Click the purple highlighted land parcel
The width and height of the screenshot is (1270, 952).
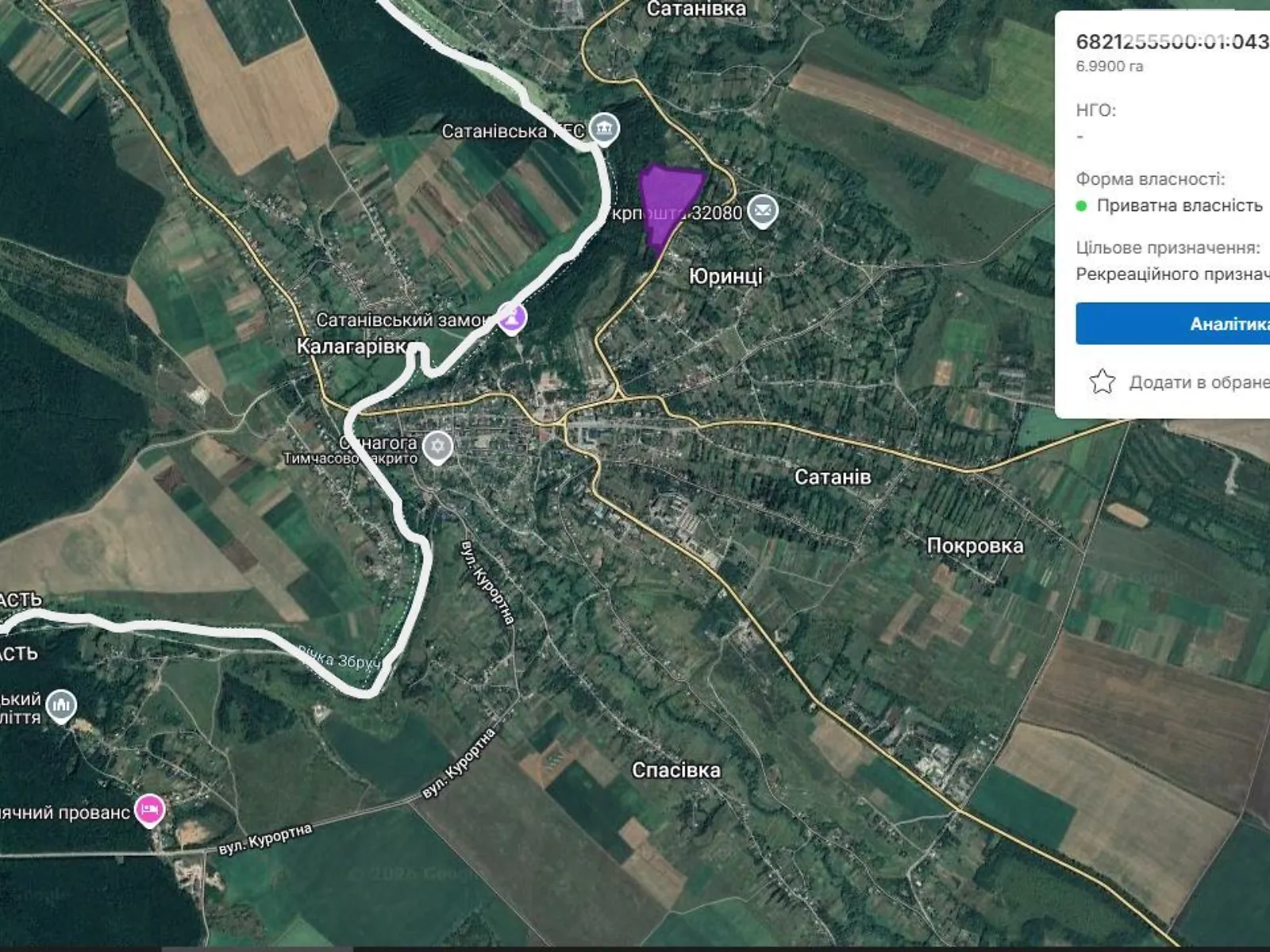click(x=668, y=205)
